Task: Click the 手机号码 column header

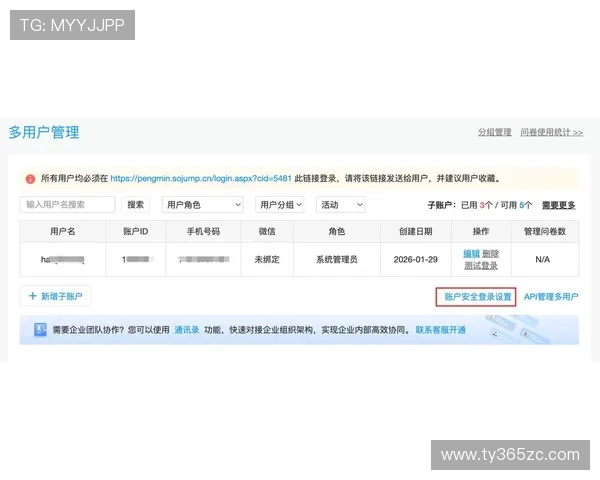Action: (203, 231)
